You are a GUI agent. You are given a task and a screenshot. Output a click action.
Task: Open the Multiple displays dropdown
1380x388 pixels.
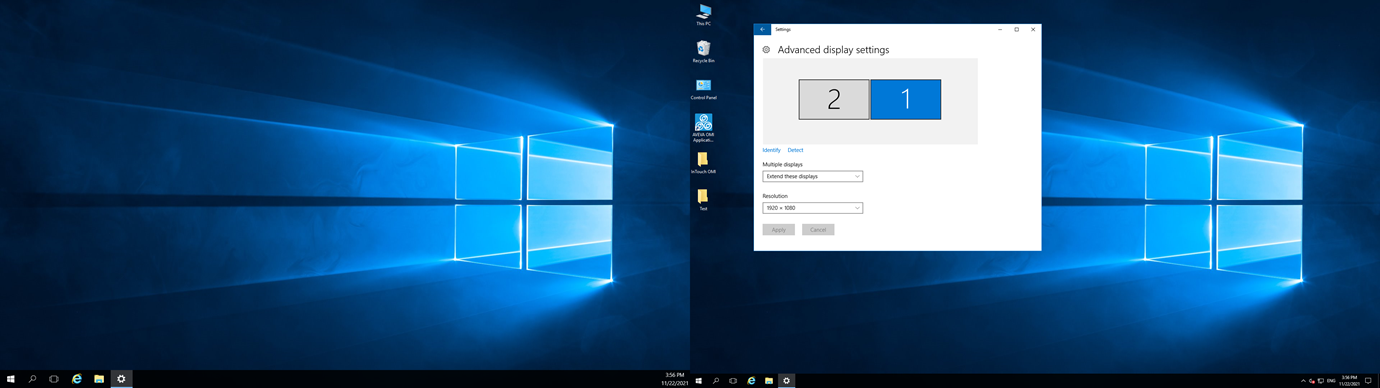(812, 176)
